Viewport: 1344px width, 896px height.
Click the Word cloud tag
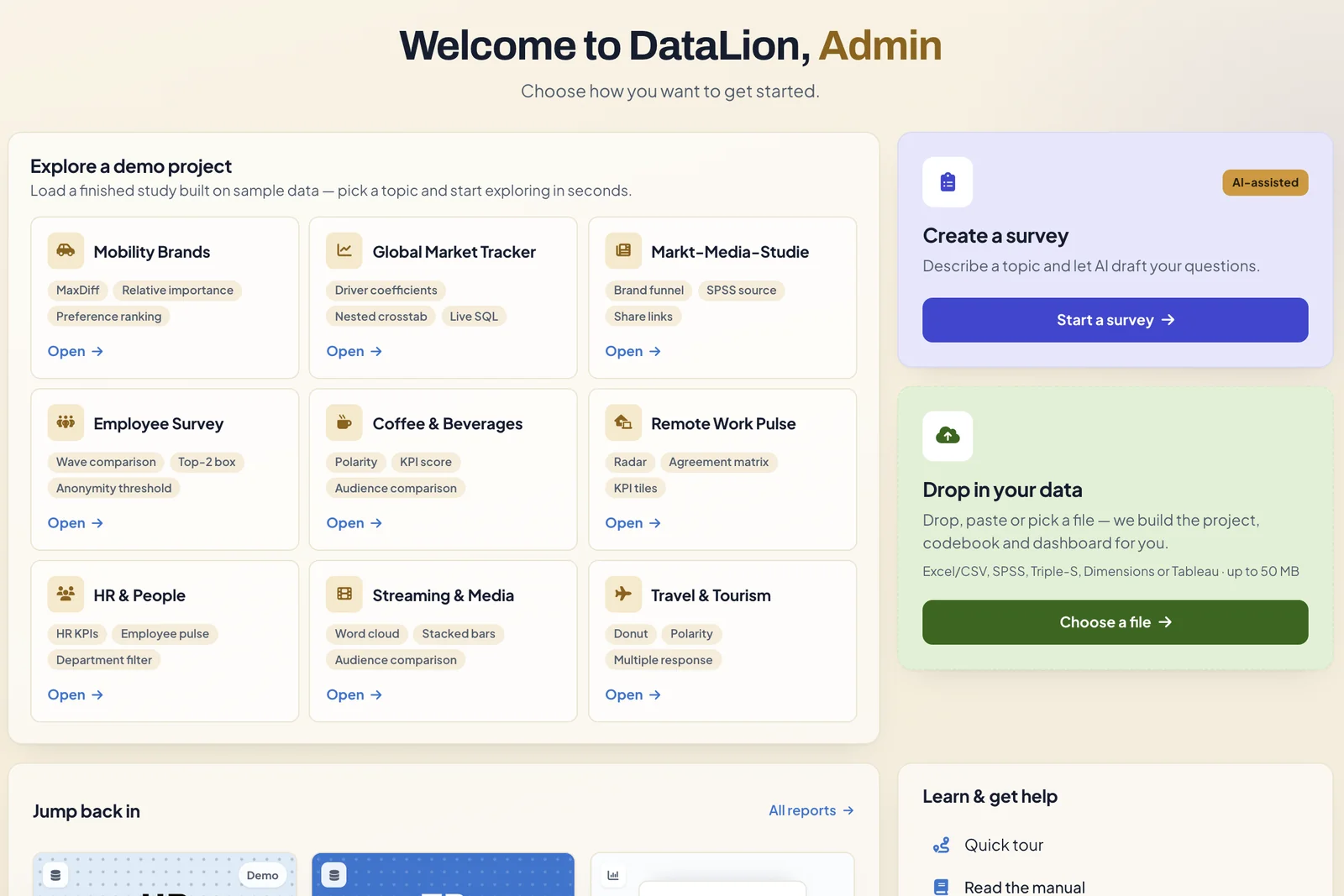(x=367, y=634)
